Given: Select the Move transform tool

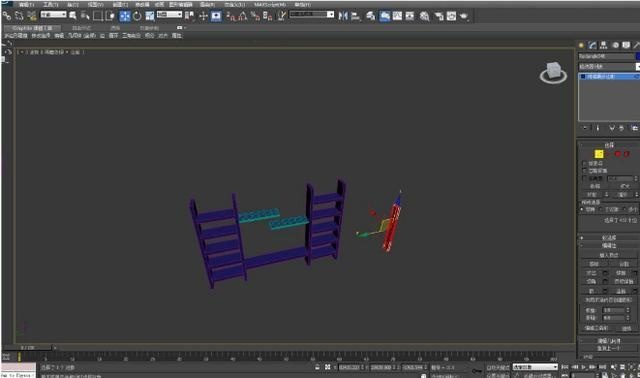Looking at the screenshot, I should (125, 16).
